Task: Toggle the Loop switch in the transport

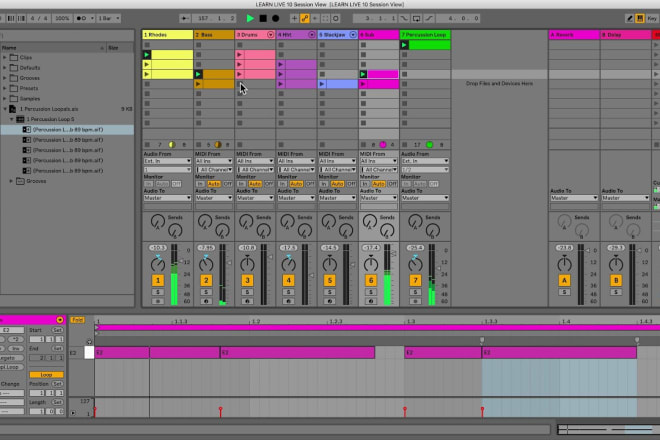Action: (x=416, y=19)
